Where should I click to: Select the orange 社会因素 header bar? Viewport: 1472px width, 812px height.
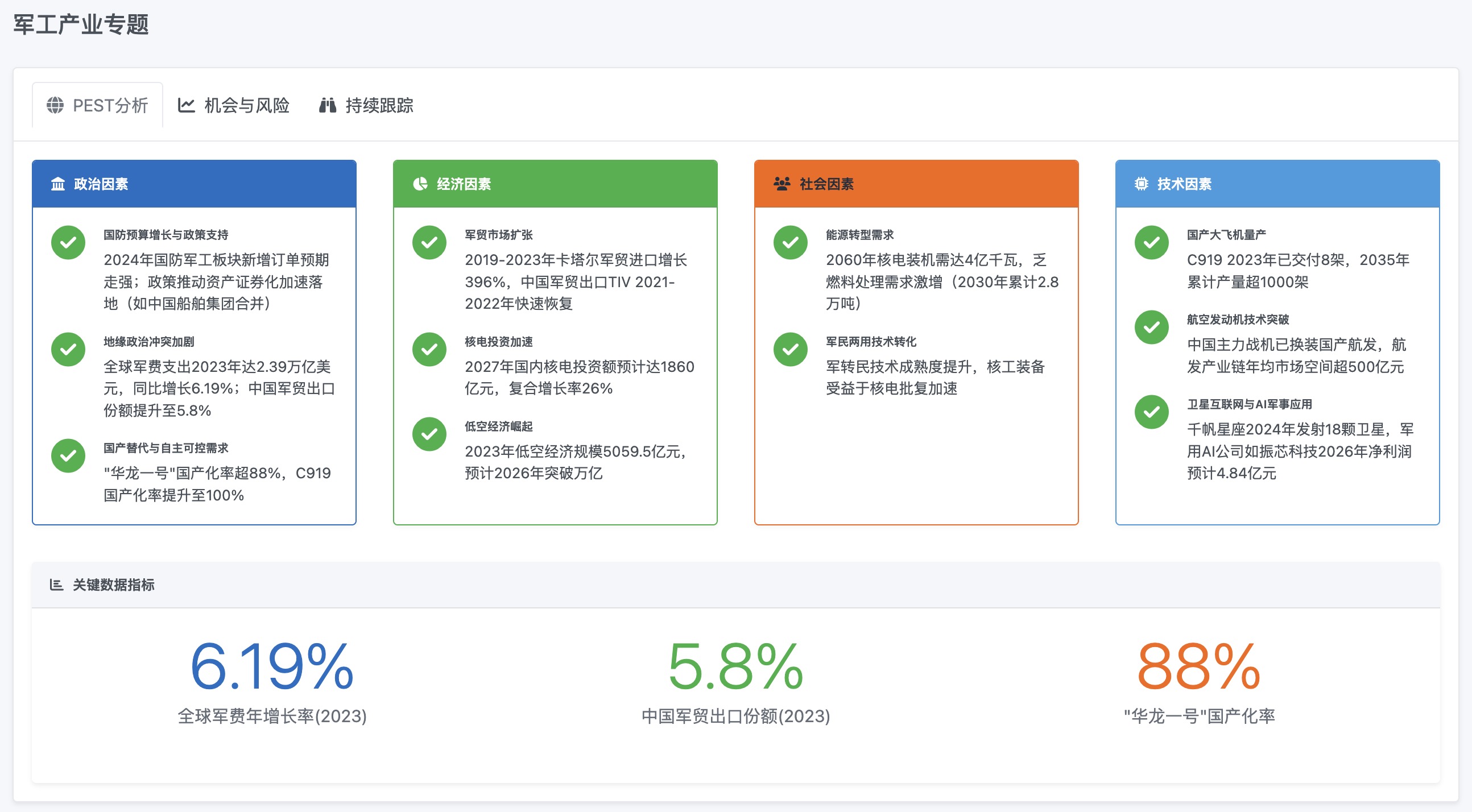(x=915, y=184)
